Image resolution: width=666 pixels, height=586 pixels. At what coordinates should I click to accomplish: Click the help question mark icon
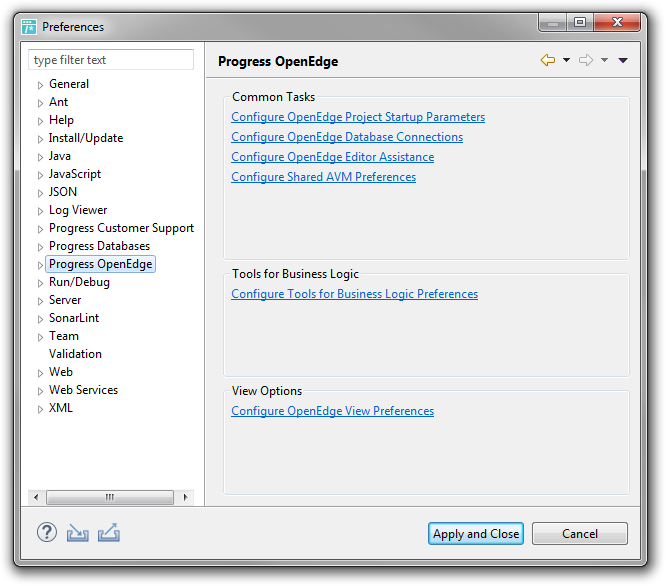(x=47, y=532)
